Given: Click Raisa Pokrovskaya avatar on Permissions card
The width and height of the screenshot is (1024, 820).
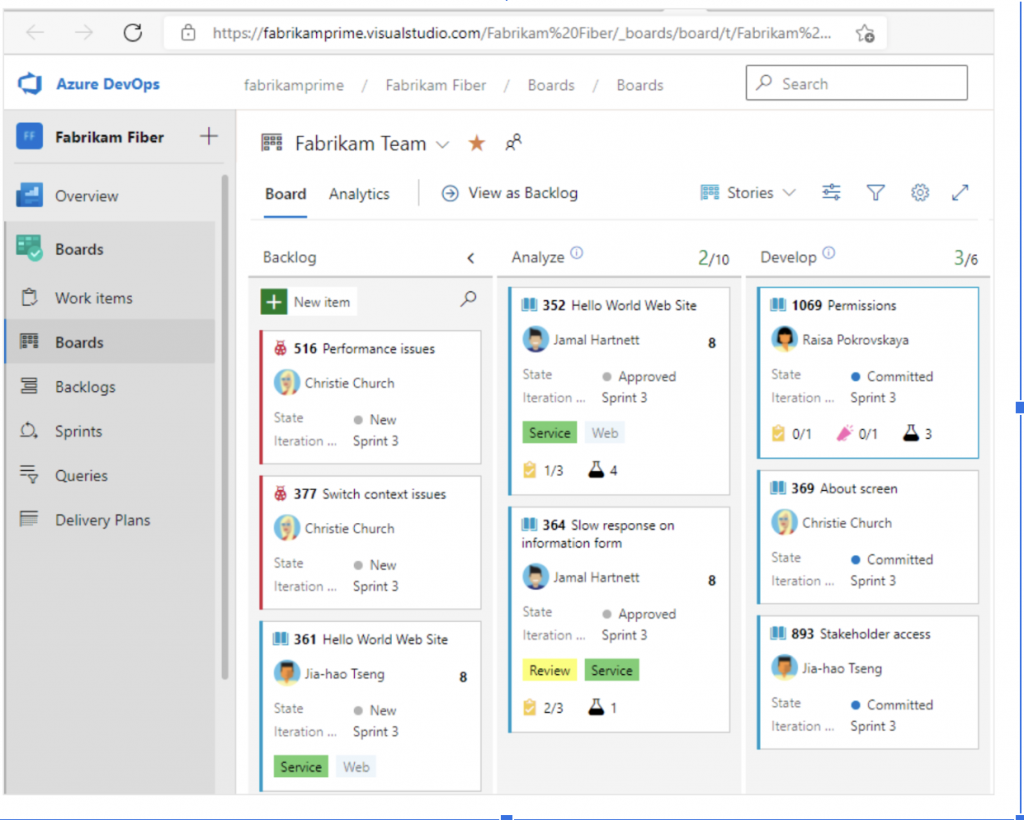Looking at the screenshot, I should pyautogui.click(x=784, y=339).
